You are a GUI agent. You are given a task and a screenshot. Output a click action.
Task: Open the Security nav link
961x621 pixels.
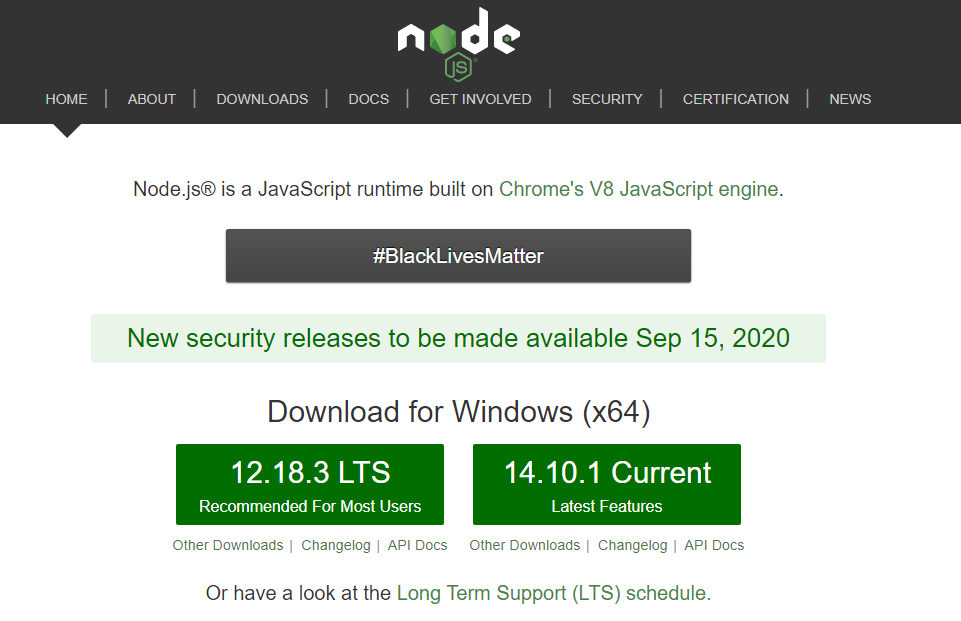pos(607,99)
